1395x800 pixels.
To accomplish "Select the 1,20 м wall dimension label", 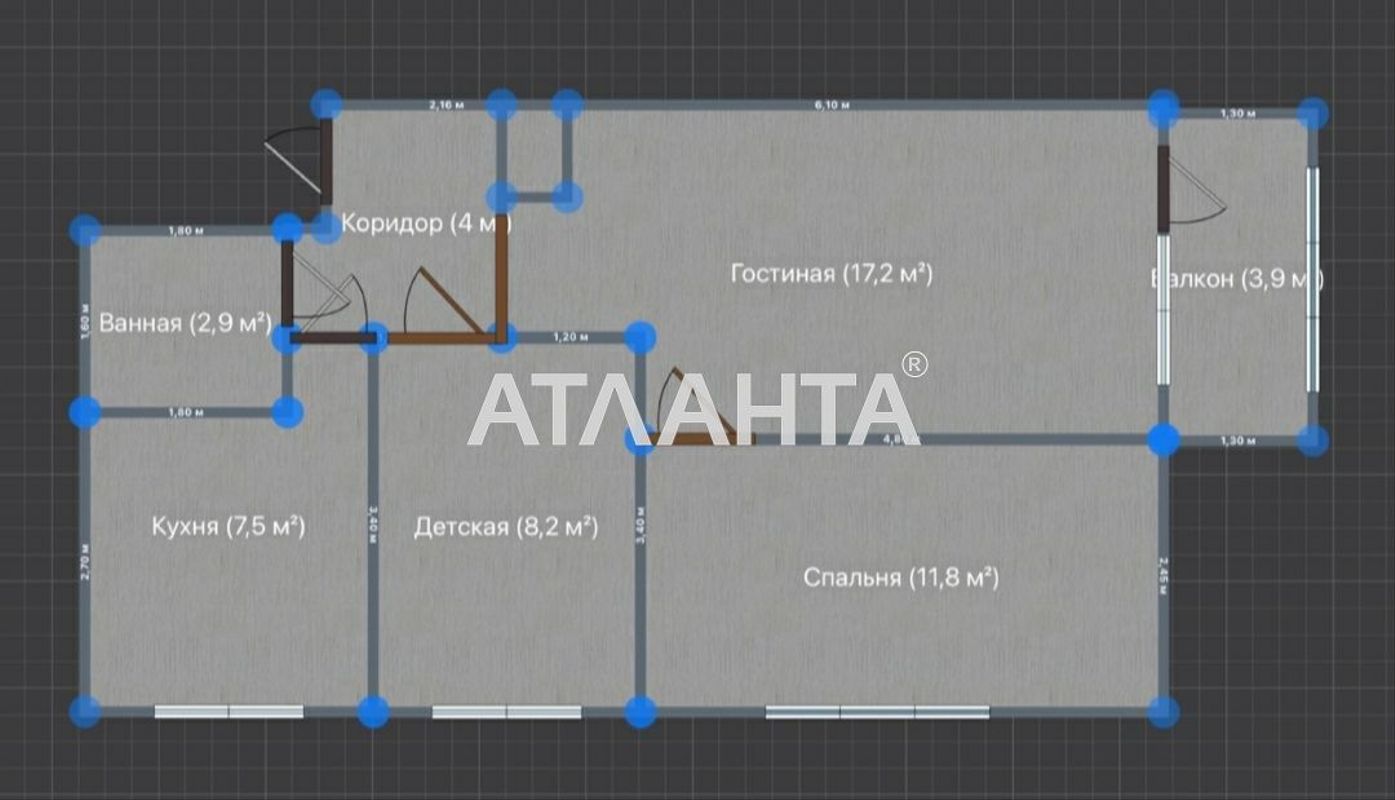I will 569,338.
